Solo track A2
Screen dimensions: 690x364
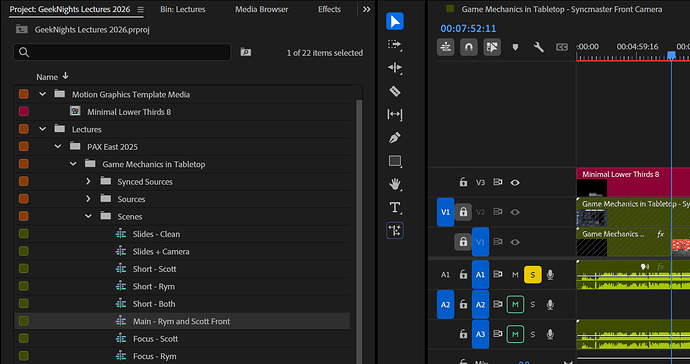click(x=532, y=304)
